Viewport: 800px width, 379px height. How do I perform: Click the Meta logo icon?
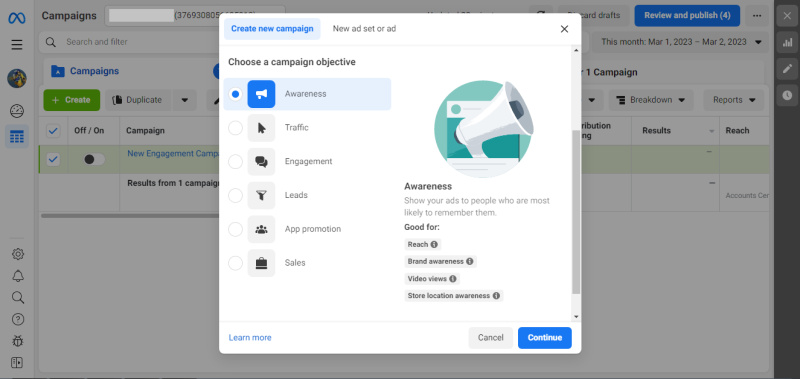tap(17, 18)
